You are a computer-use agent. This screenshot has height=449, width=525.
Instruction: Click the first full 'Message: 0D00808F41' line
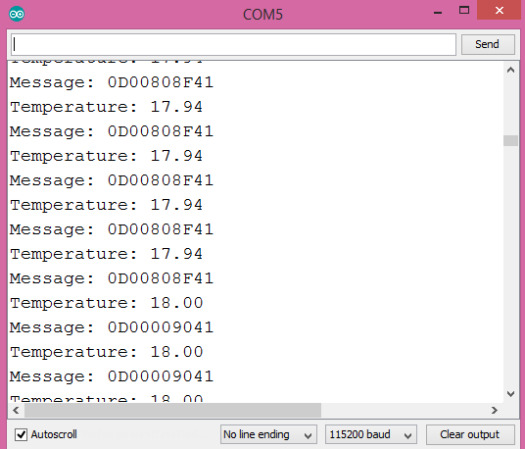(111, 82)
